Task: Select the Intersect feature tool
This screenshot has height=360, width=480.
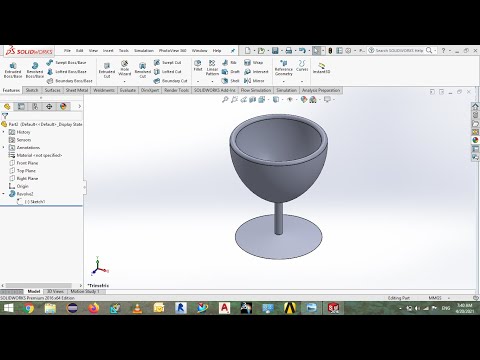Action: [256, 71]
